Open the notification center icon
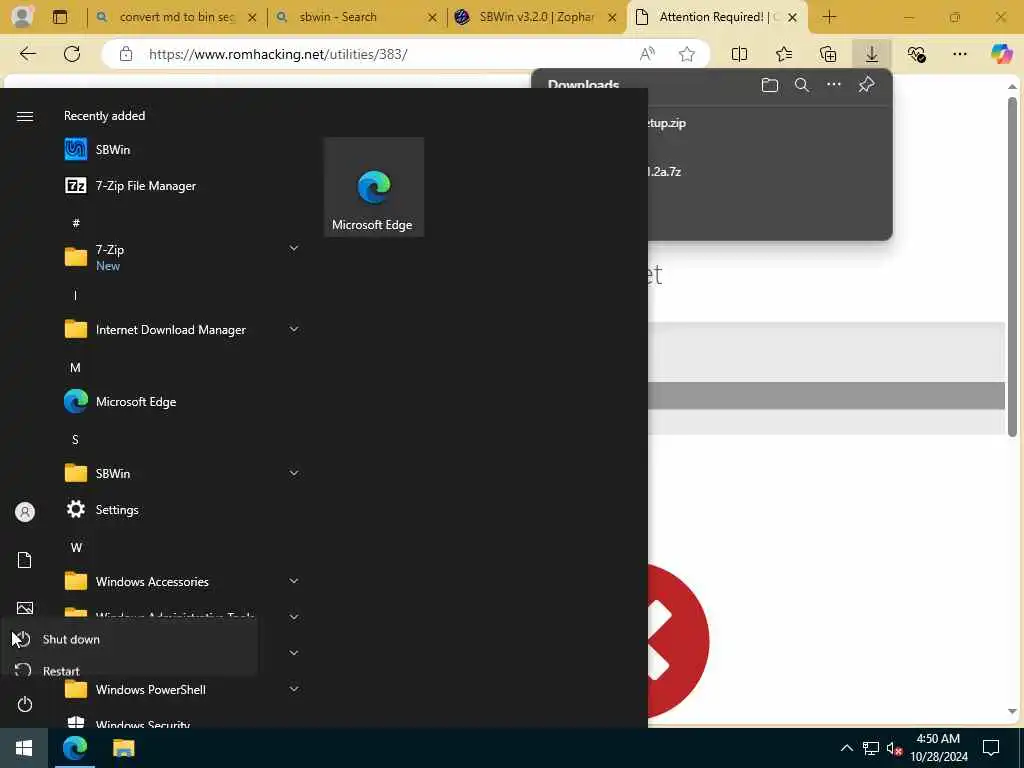Viewport: 1024px width, 768px height. click(x=991, y=748)
